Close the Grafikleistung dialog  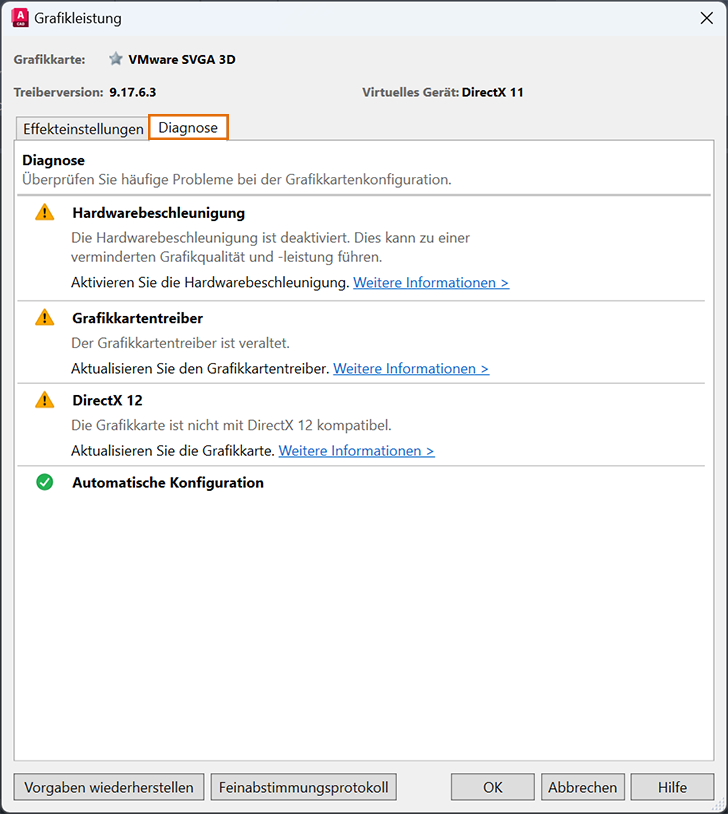[x=707, y=18]
